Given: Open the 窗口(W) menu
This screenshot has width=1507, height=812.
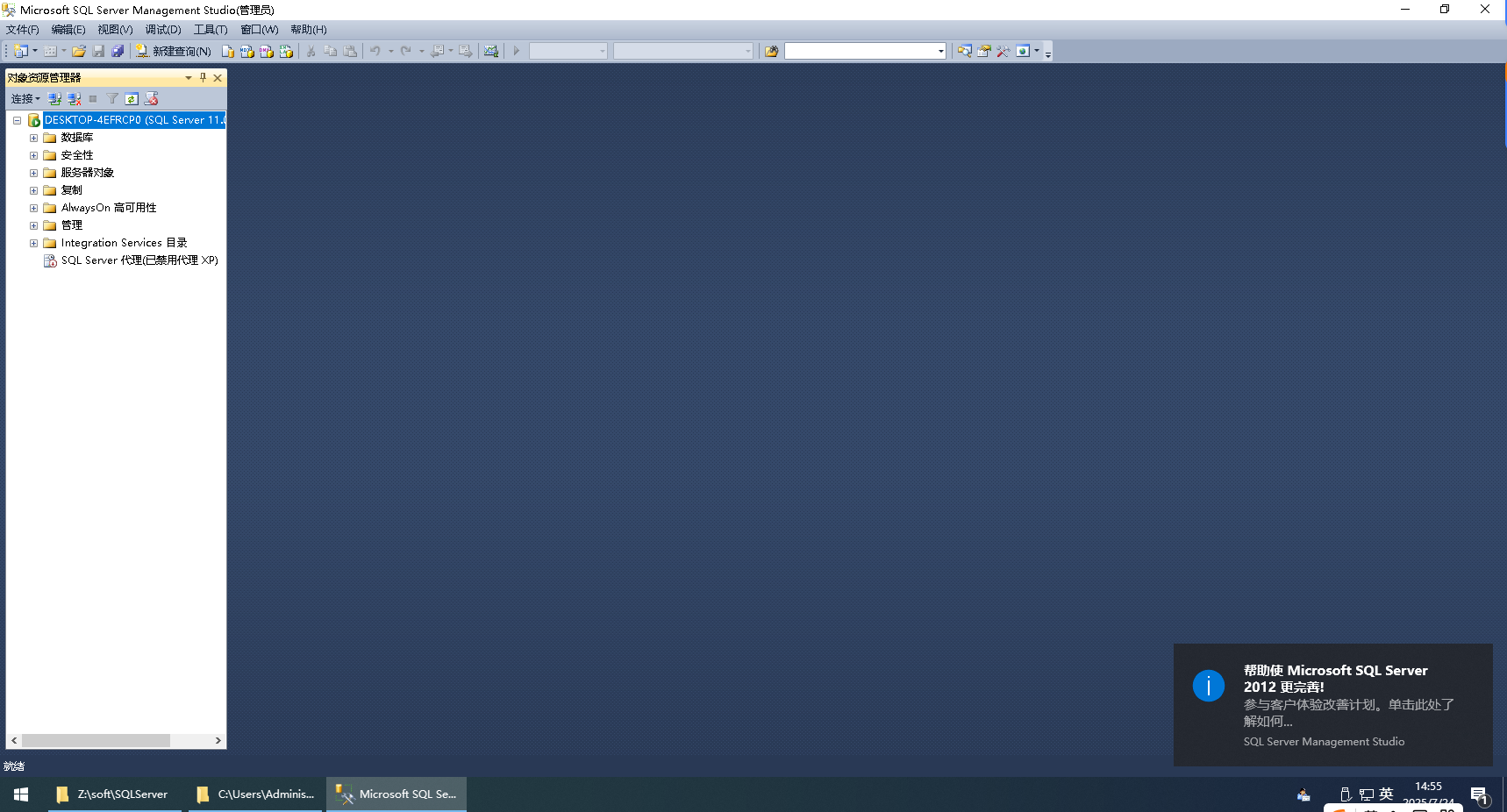Looking at the screenshot, I should [260, 30].
